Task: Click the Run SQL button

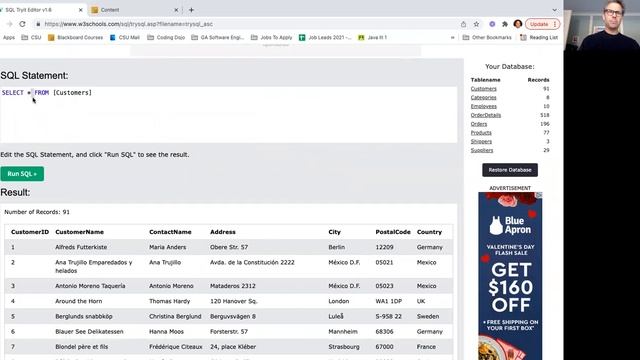Action: click(x=22, y=174)
